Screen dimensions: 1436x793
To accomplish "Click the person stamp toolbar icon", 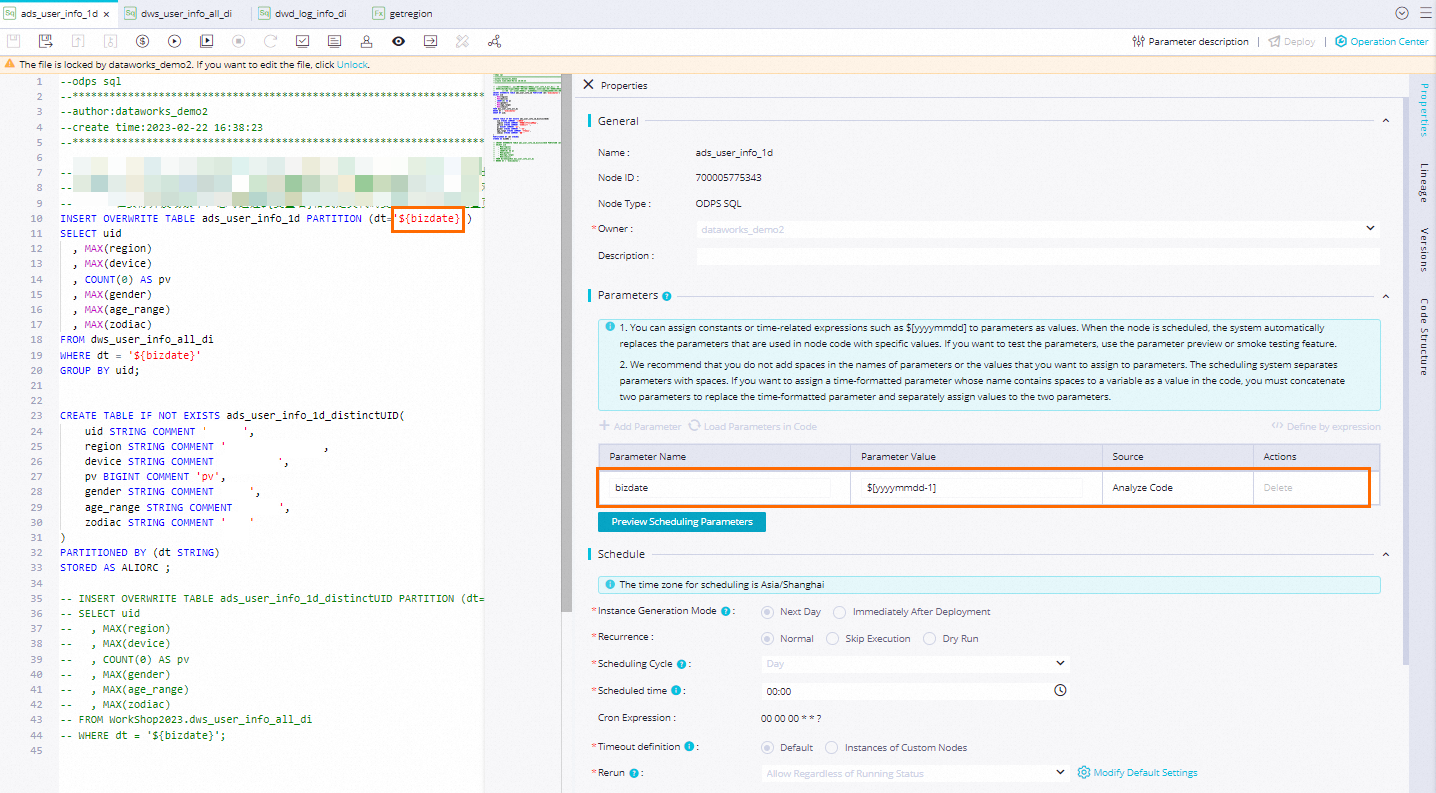I will (x=366, y=41).
